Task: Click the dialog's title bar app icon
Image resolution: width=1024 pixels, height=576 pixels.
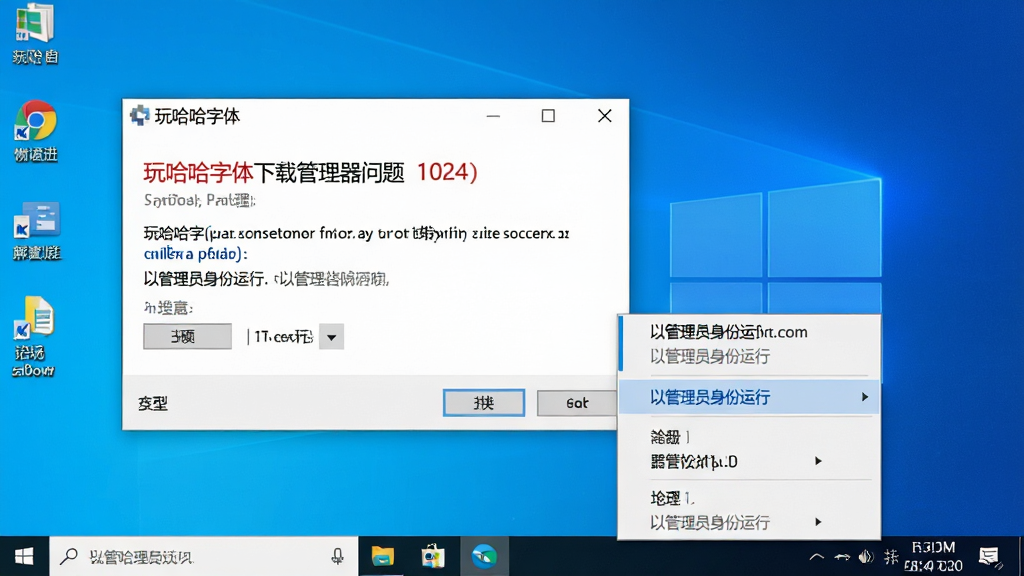Action: tap(139, 116)
